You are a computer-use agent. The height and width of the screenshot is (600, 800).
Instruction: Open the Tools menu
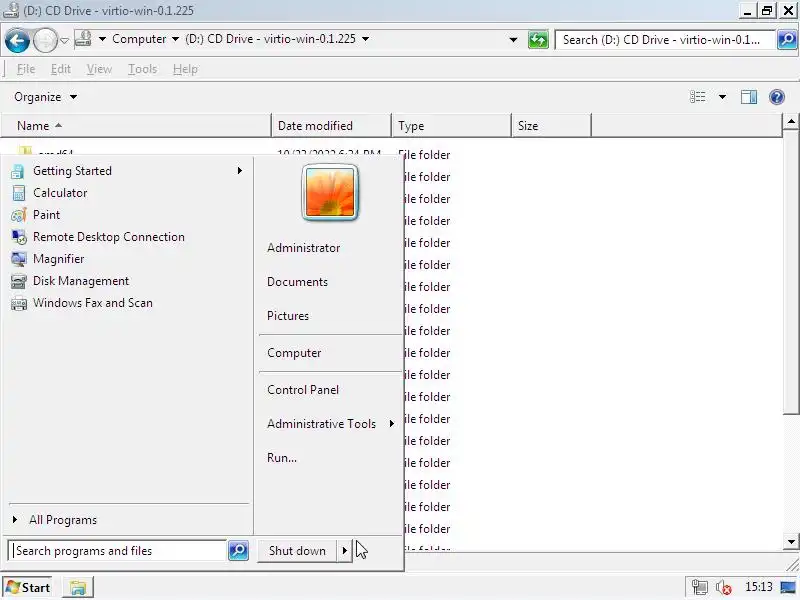coord(142,69)
